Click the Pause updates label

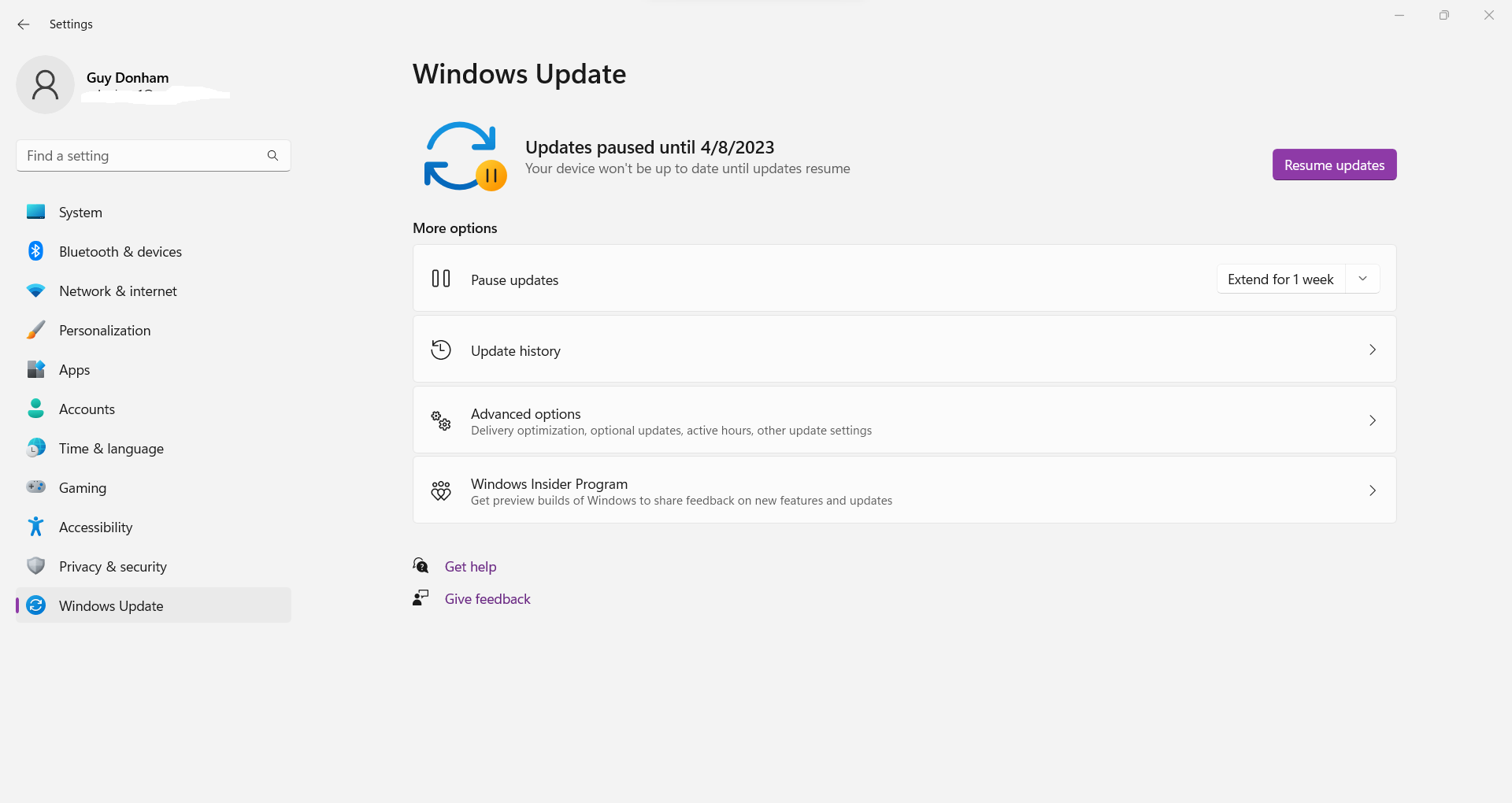[514, 279]
